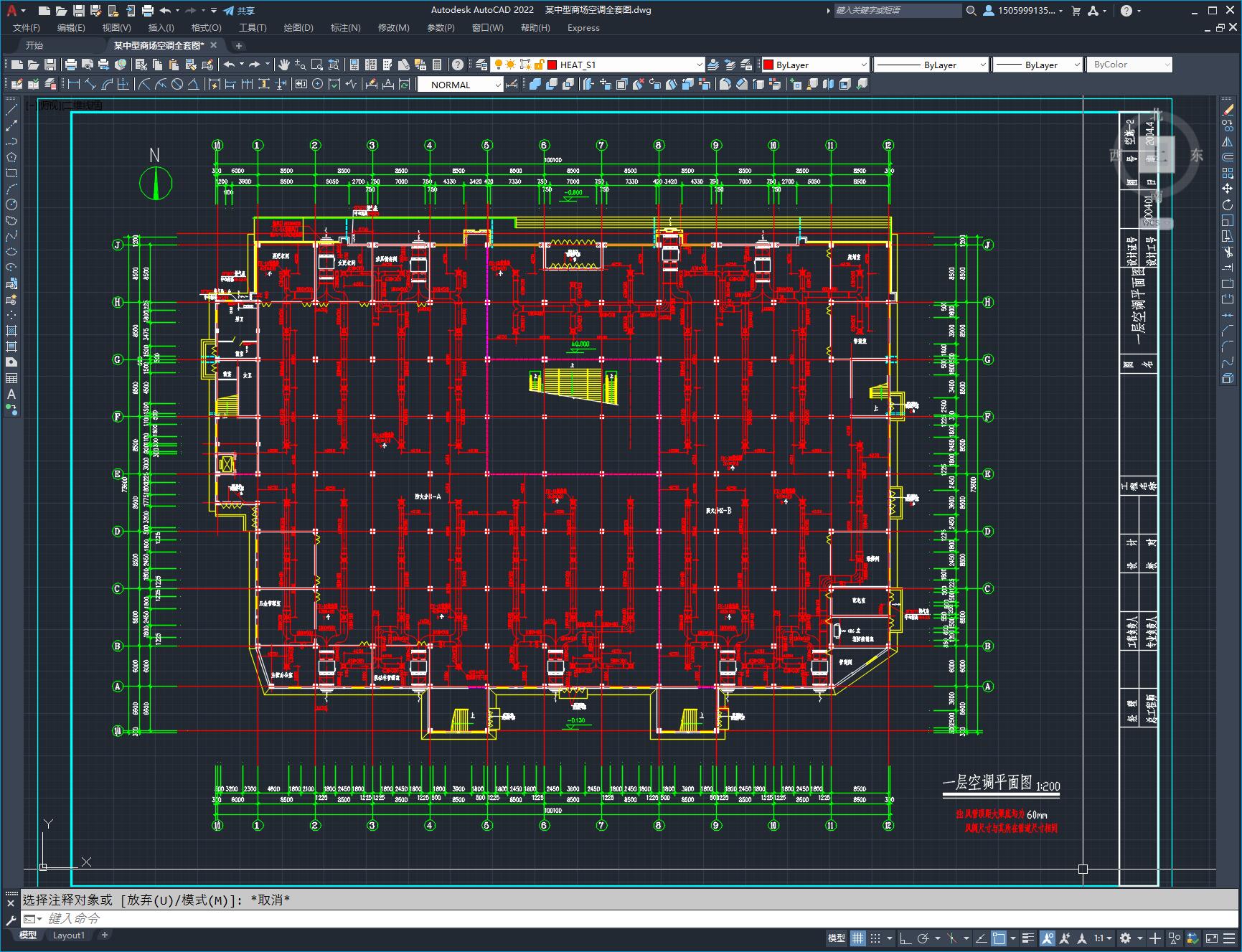Open the 文件(F) menu
1242x952 pixels.
tap(27, 28)
